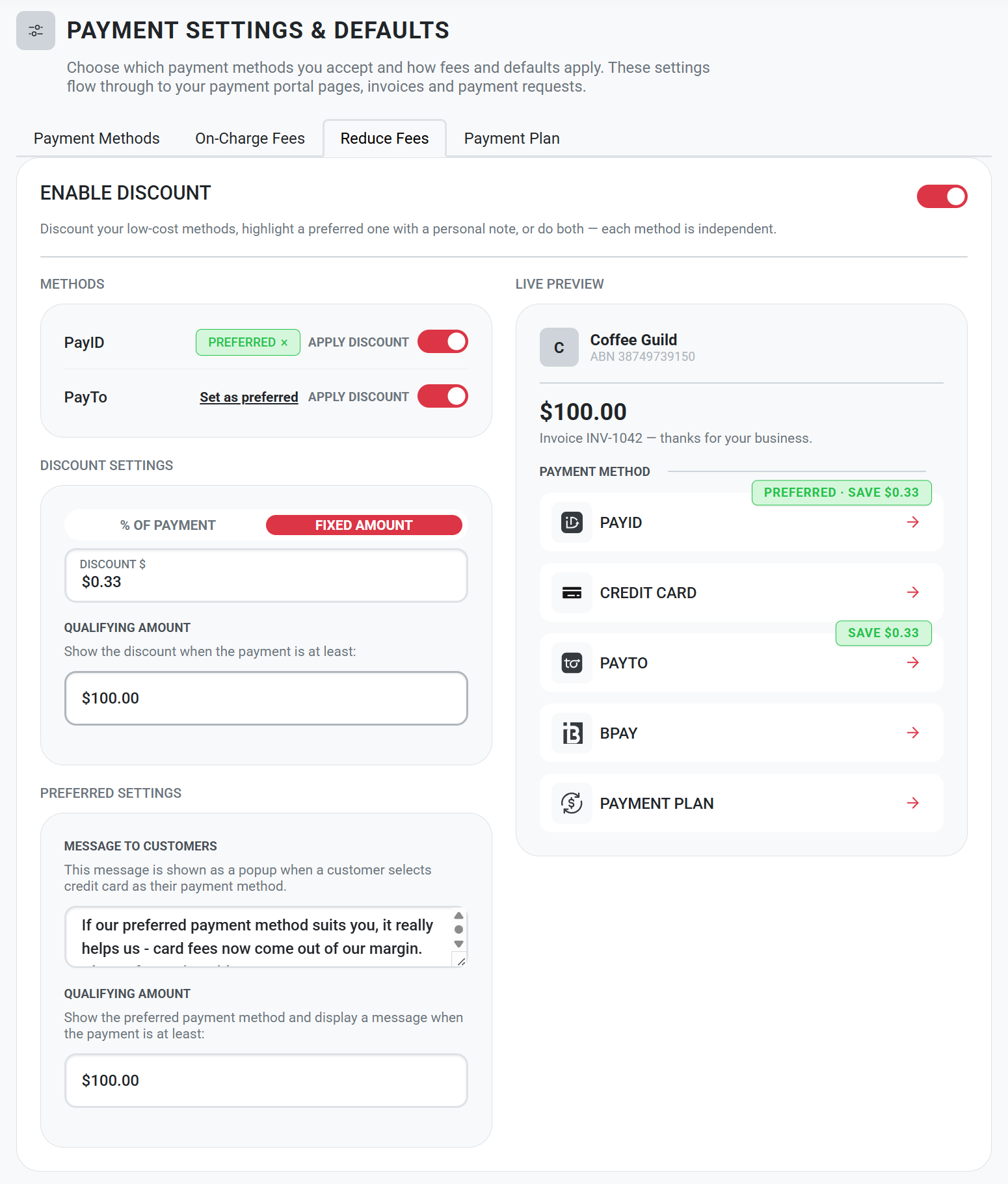Image resolution: width=1008 pixels, height=1184 pixels.
Task: Click the $100.00 invoice total in preview
Action: click(x=583, y=412)
